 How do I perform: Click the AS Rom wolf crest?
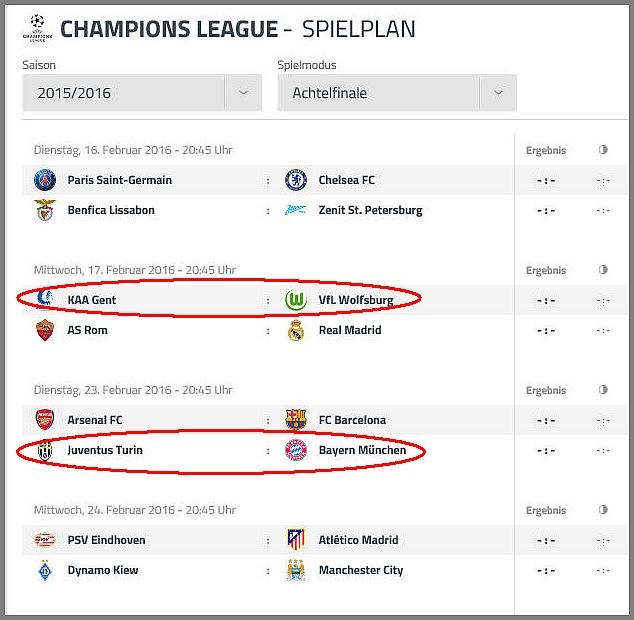pyautogui.click(x=45, y=330)
